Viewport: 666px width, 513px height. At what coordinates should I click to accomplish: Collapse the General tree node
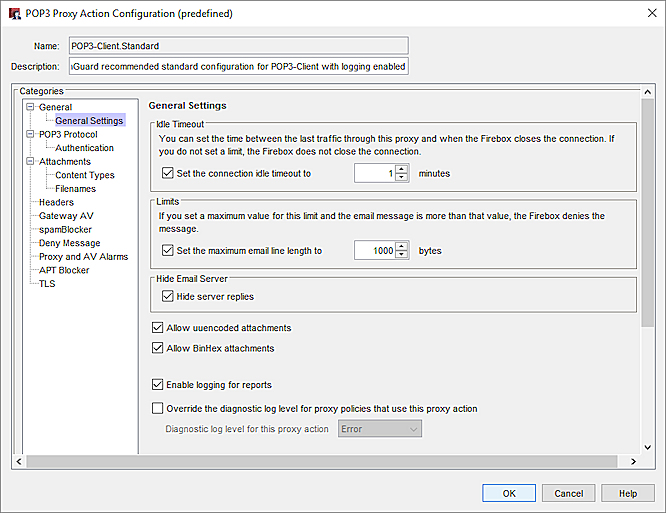pyautogui.click(x=30, y=107)
